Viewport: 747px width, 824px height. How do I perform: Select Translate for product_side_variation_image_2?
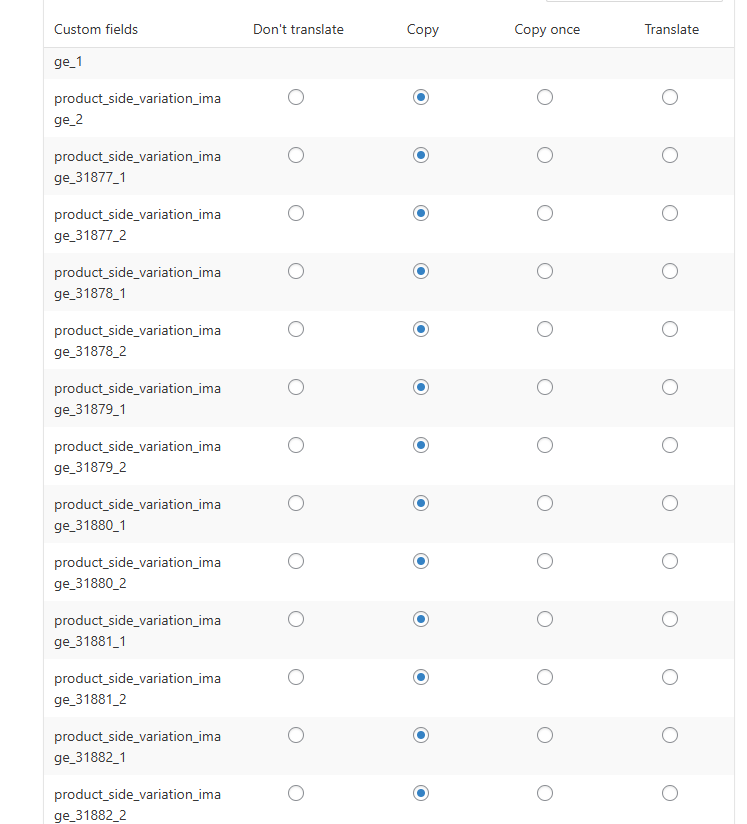(670, 97)
